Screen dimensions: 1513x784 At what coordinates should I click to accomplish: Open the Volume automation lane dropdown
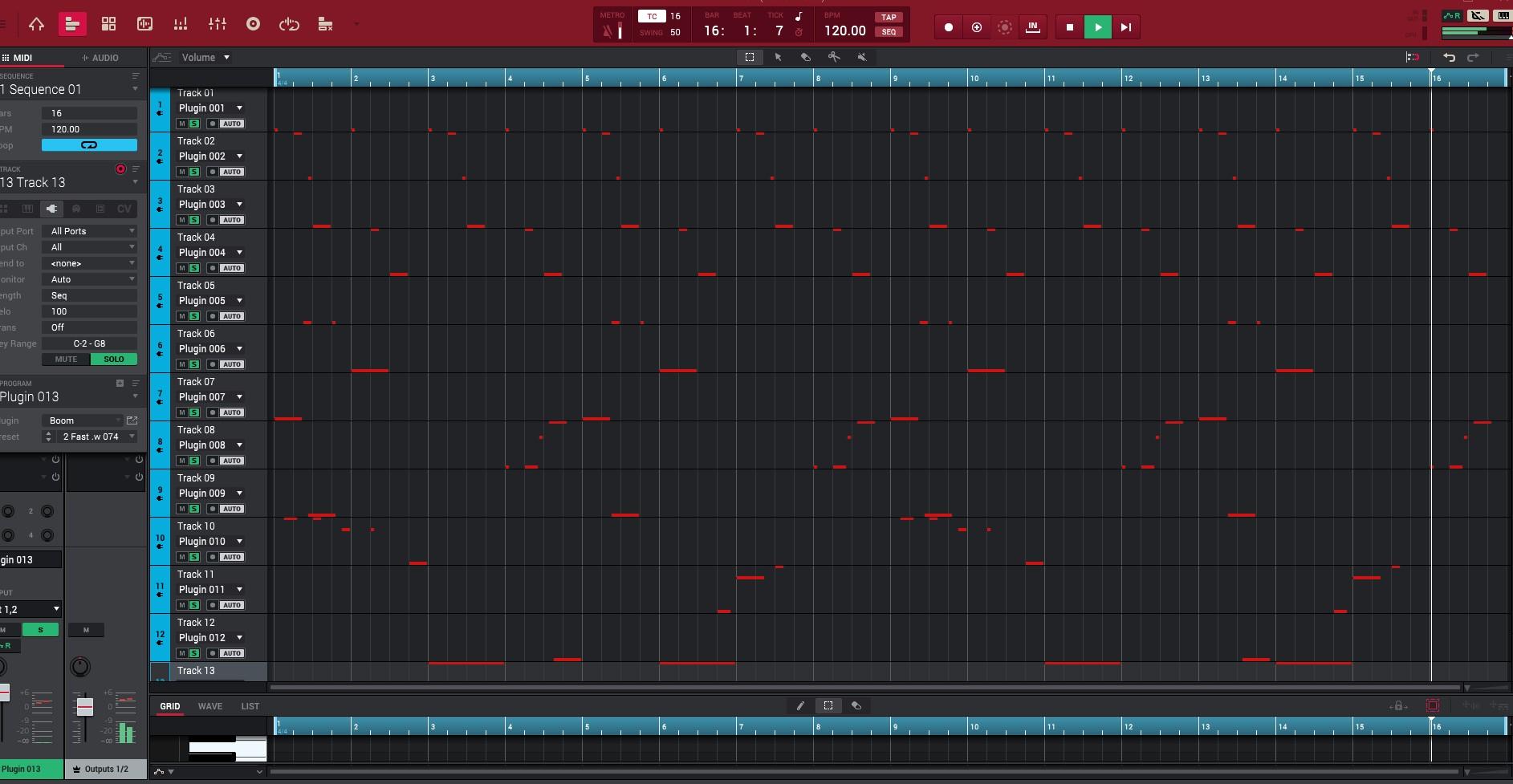coord(205,57)
